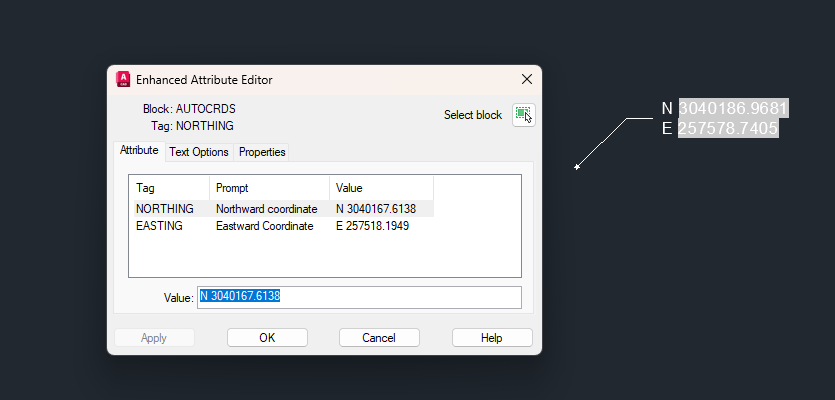Open the Properties tab
The width and height of the screenshot is (835, 400).
[x=262, y=152]
